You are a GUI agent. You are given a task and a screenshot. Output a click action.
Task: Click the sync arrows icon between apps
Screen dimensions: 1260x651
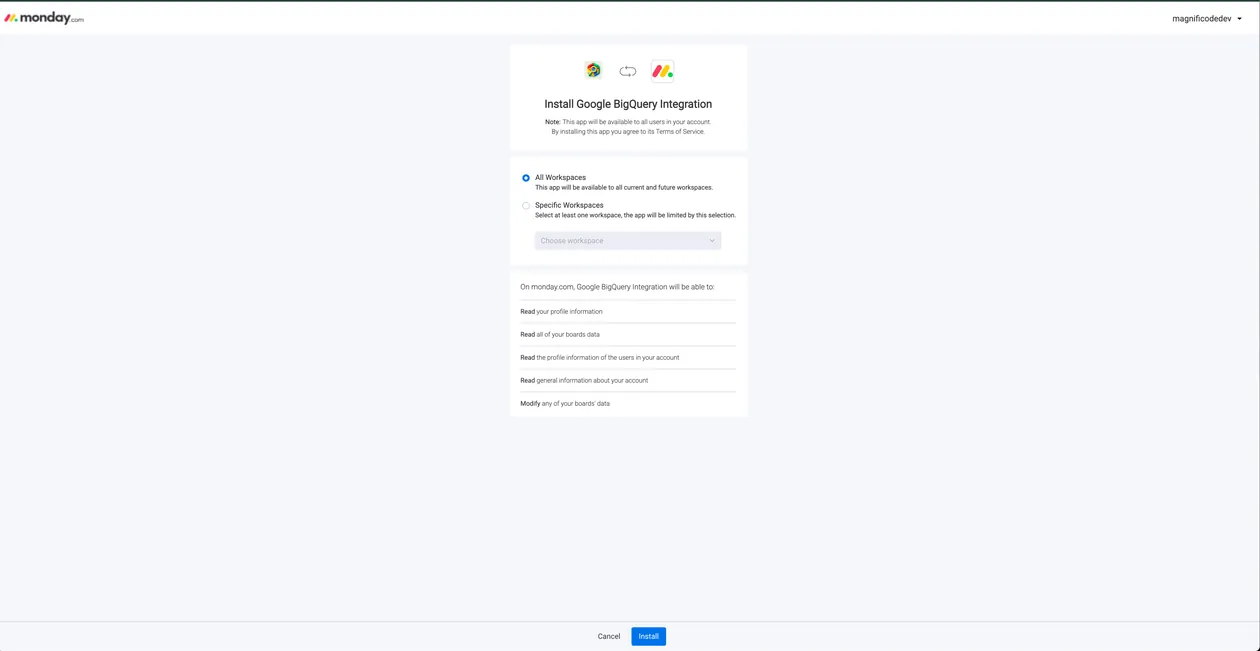pyautogui.click(x=628, y=71)
